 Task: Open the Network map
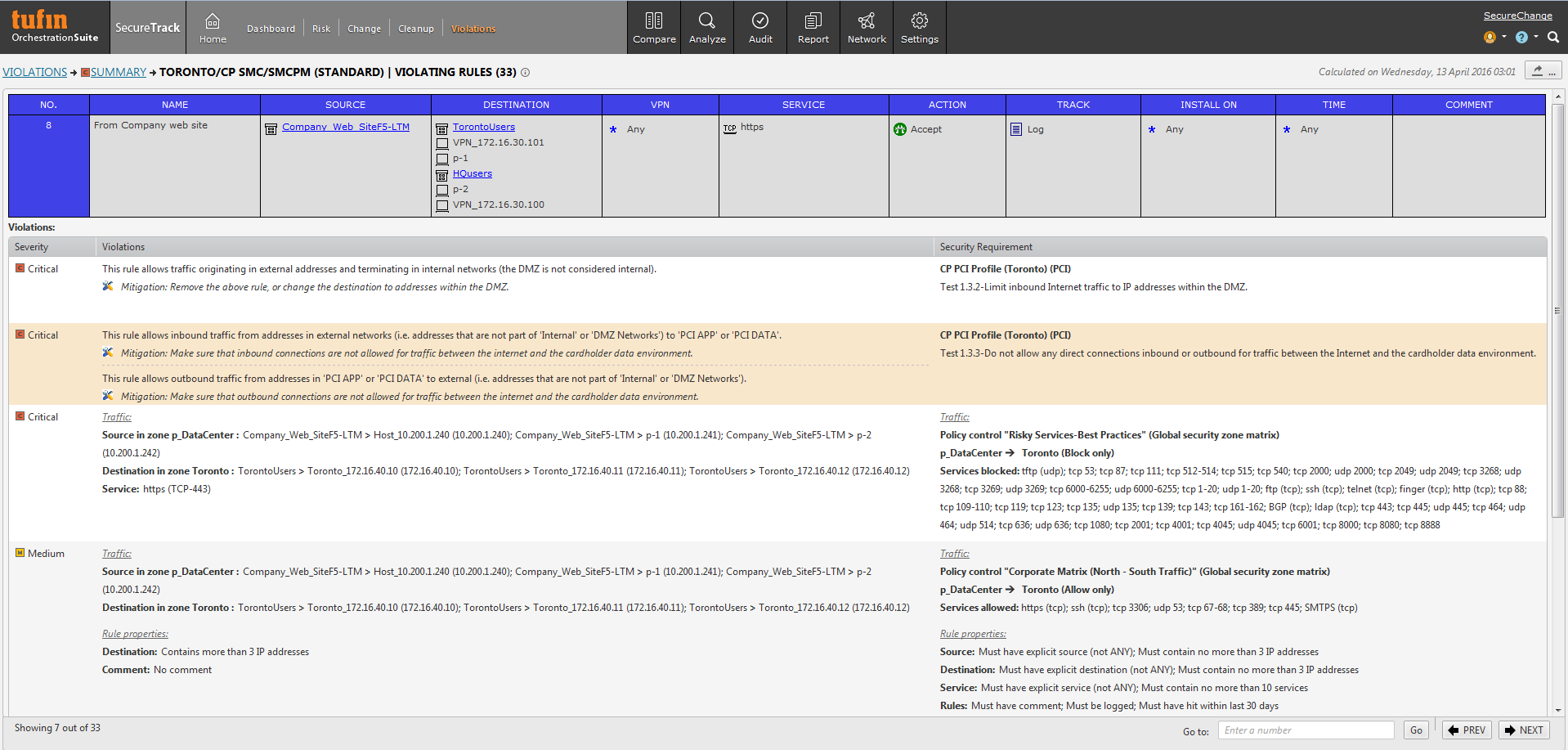point(867,28)
